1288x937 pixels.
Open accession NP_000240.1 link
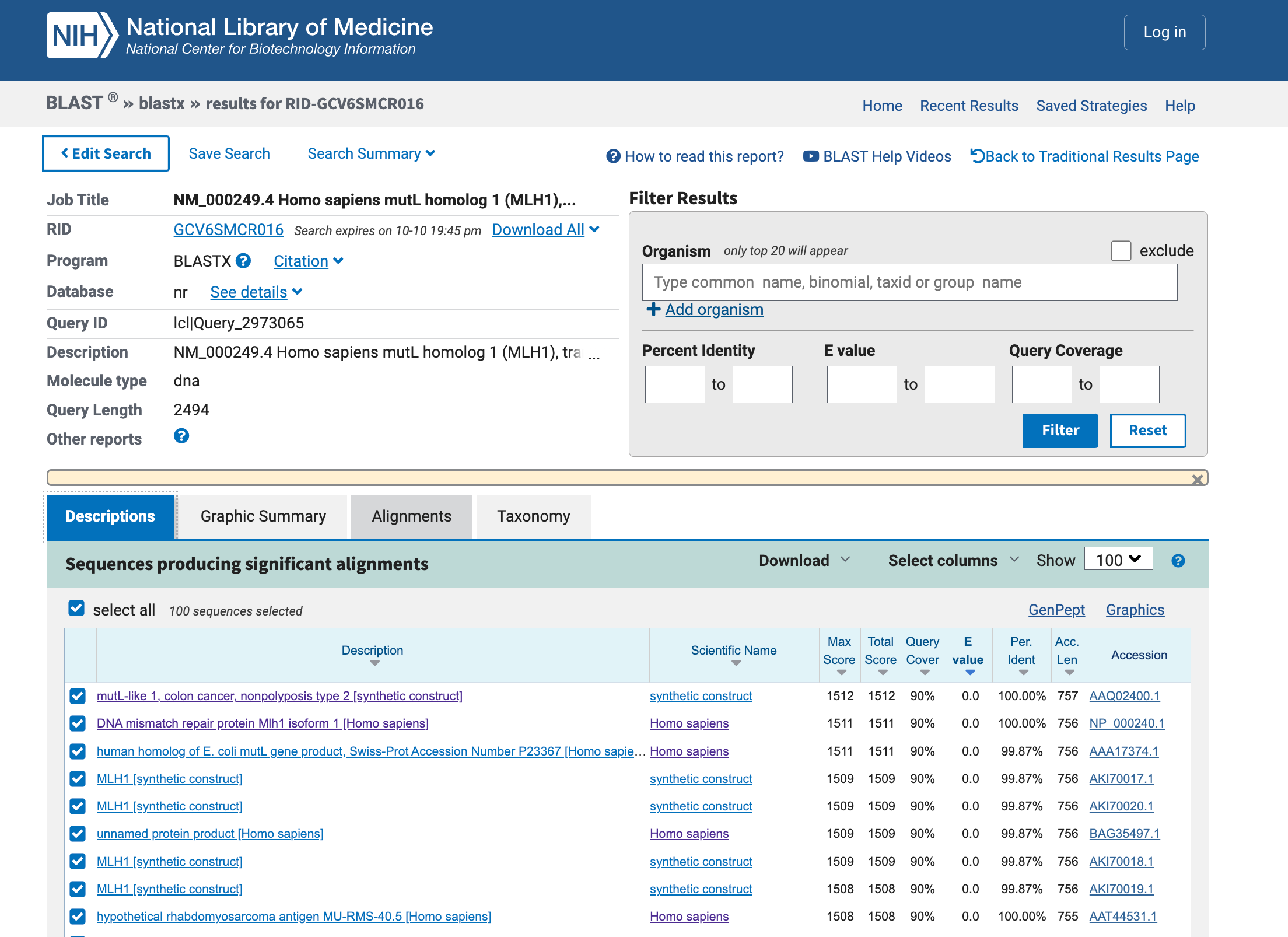1126,723
